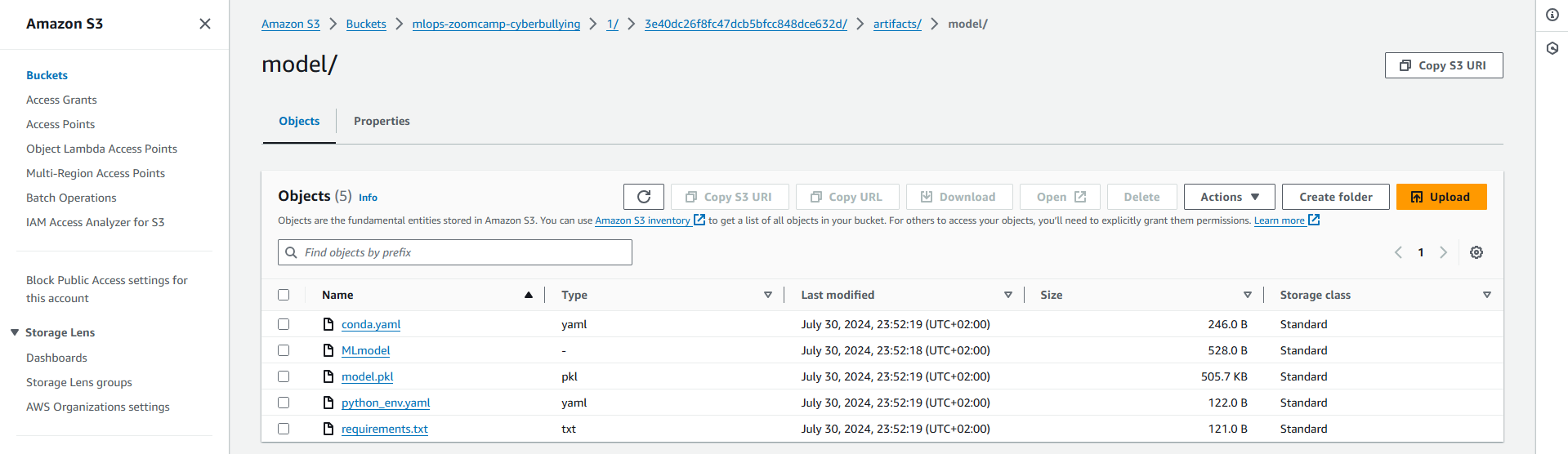Click external link icon after Learn more
This screenshot has height=454, width=1568.
(1314, 220)
